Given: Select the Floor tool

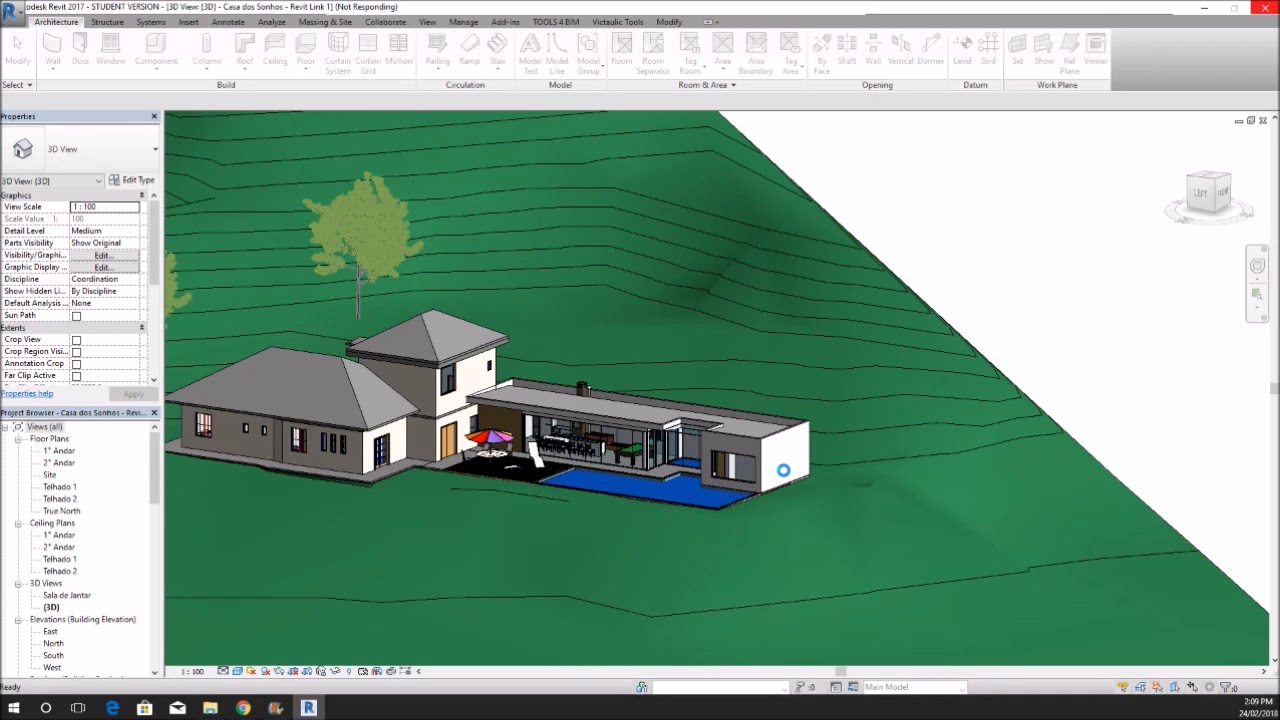Looking at the screenshot, I should click(306, 50).
